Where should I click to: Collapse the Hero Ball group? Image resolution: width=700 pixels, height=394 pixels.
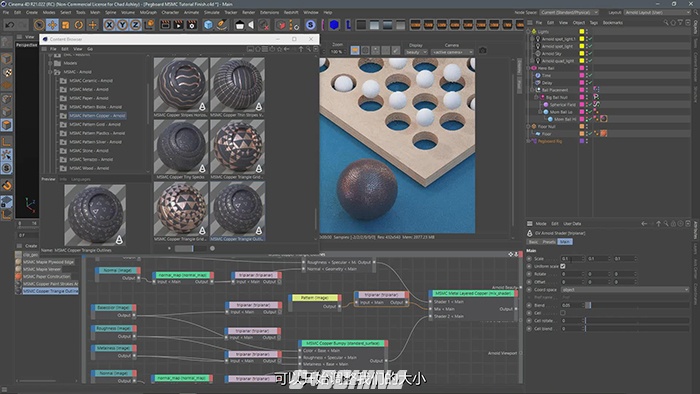529,68
